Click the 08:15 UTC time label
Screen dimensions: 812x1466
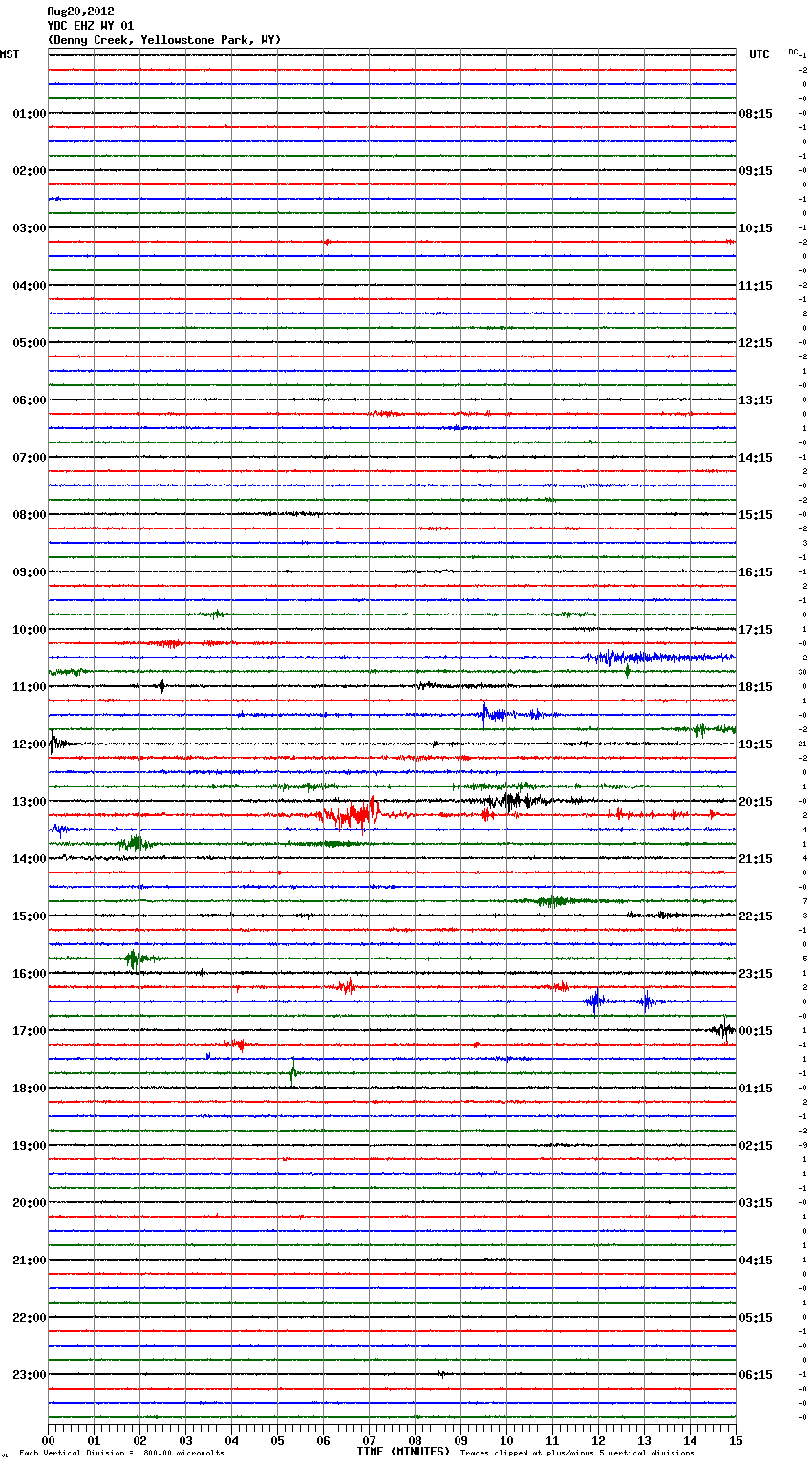(x=756, y=114)
